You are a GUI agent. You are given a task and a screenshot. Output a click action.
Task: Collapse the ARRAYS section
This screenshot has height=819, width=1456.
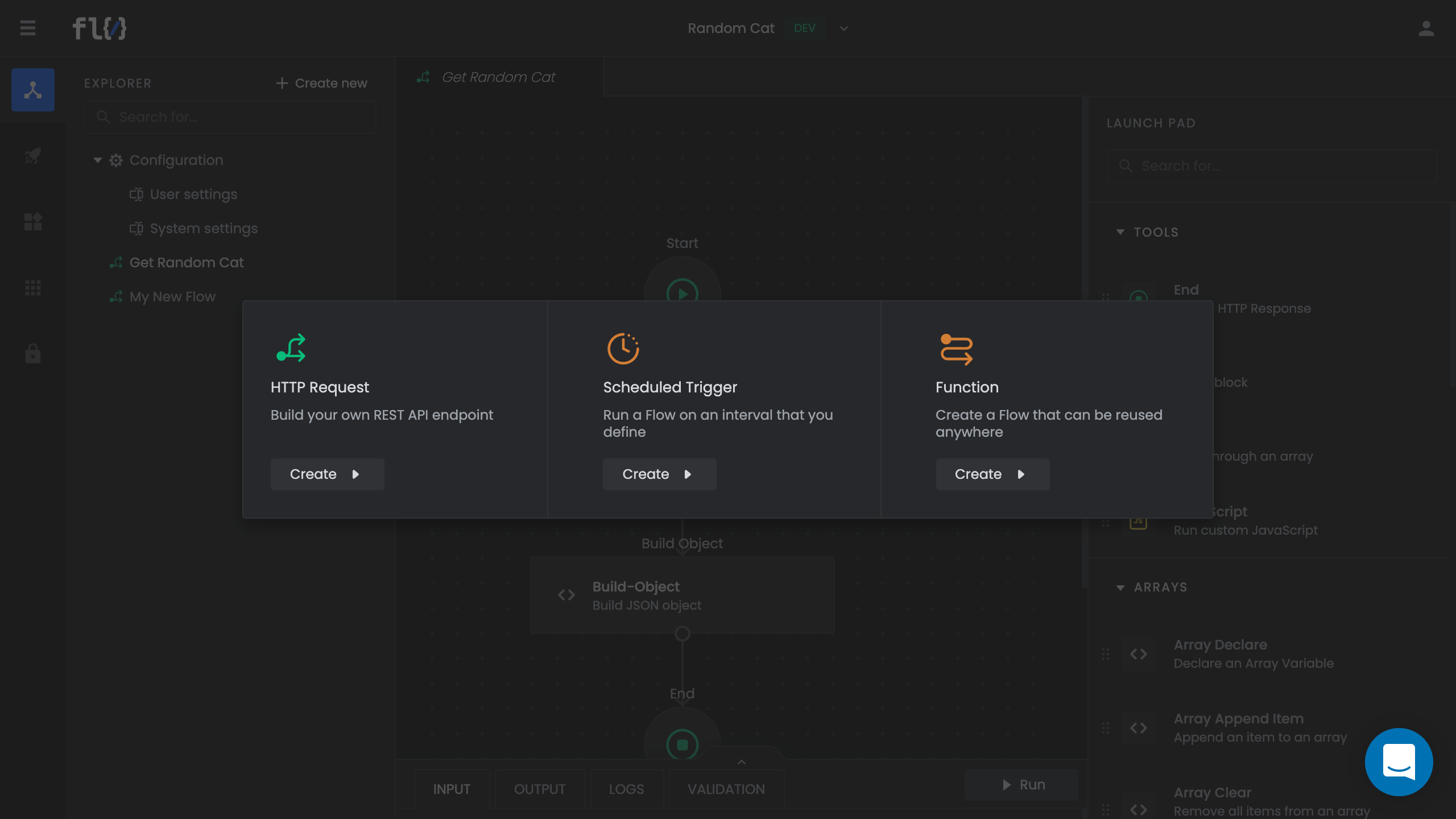pyautogui.click(x=1120, y=588)
